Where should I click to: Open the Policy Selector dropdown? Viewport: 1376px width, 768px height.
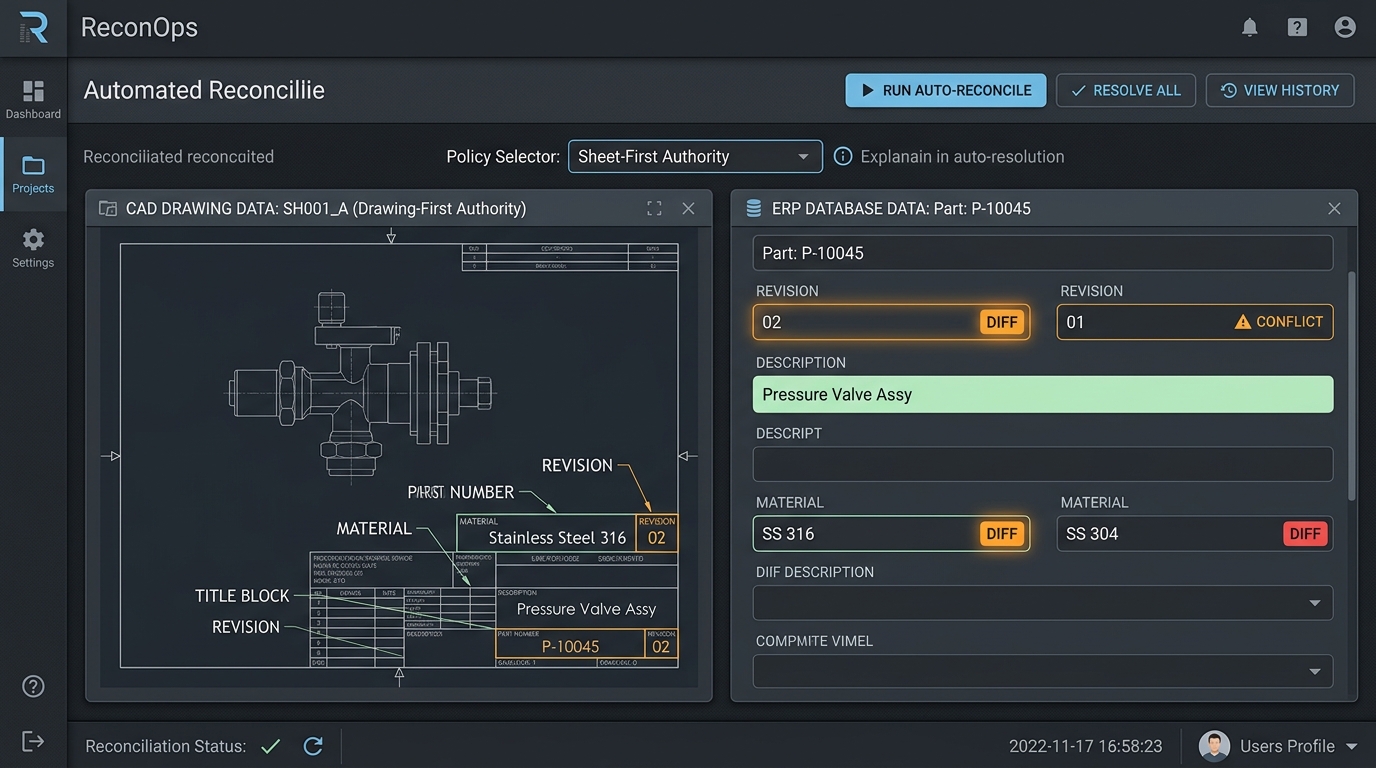pyautogui.click(x=695, y=156)
